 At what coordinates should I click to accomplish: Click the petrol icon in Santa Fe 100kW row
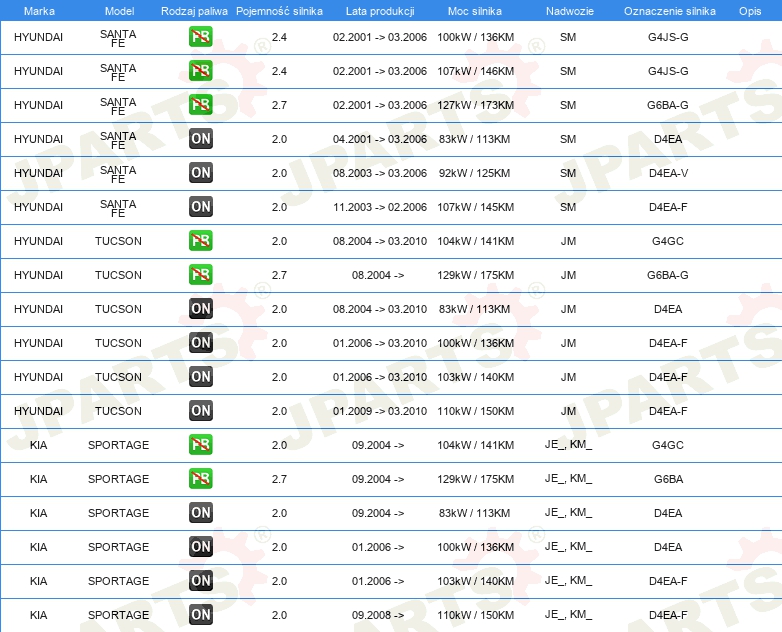pyautogui.click(x=200, y=37)
